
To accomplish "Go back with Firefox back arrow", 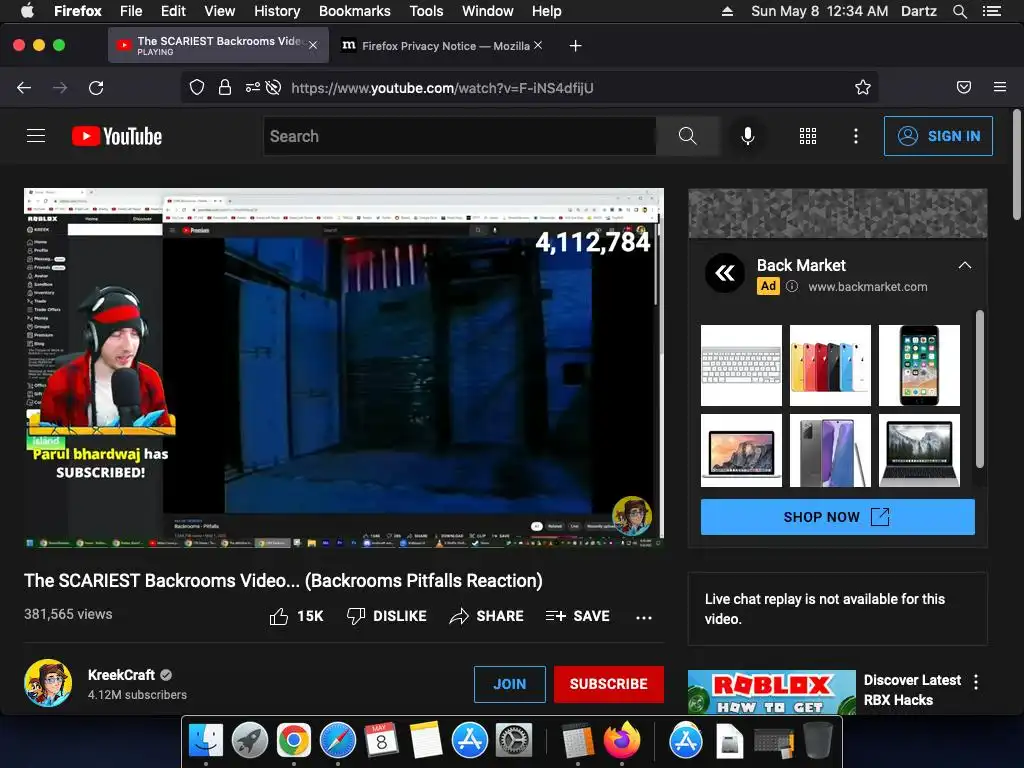I will click(24, 88).
